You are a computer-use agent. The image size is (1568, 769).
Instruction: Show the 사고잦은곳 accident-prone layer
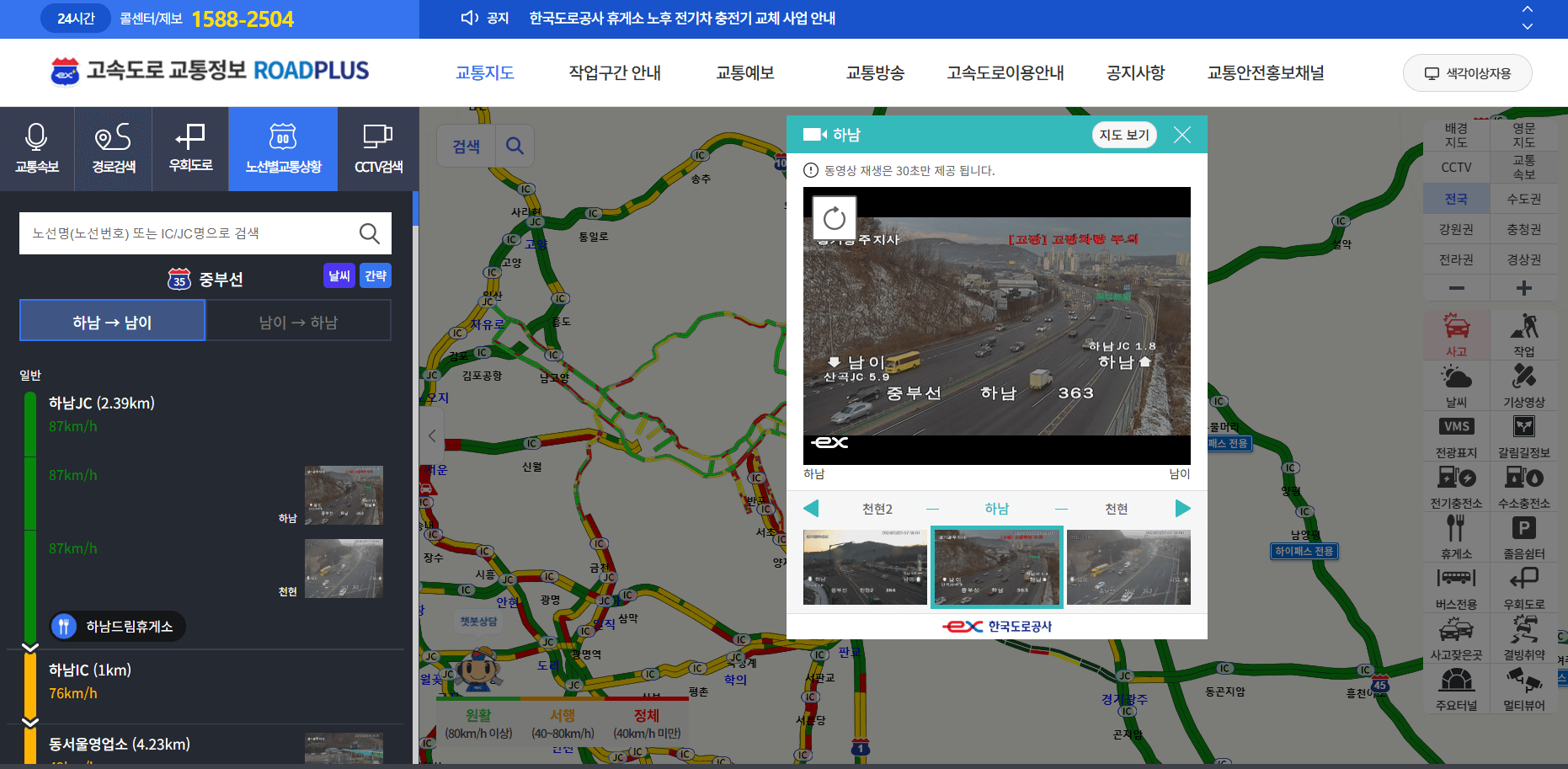click(1456, 638)
